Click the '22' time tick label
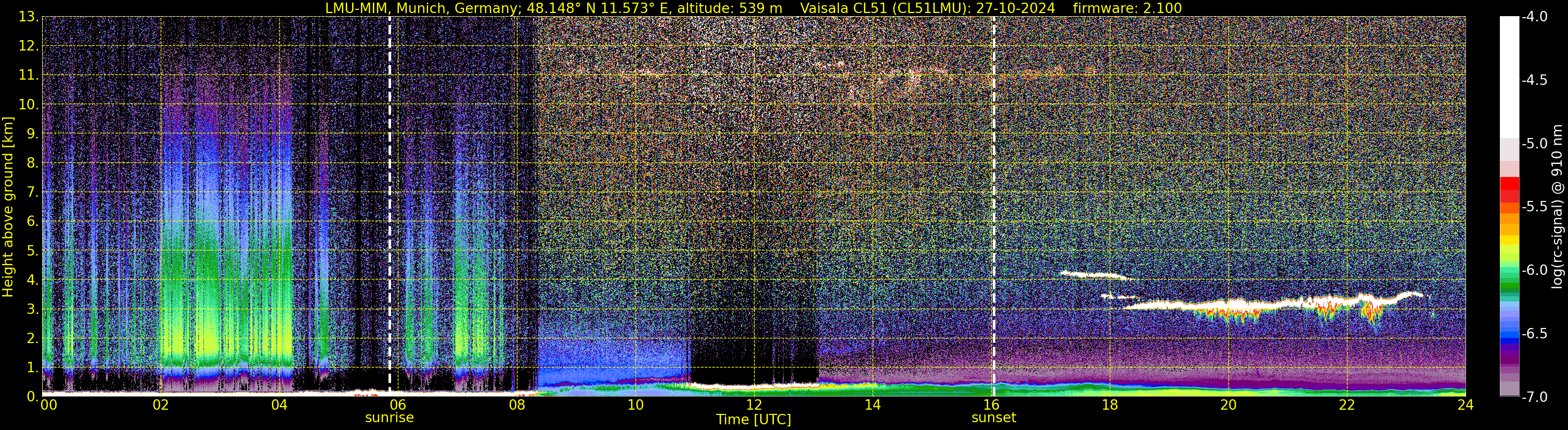1568x430 pixels. 1347,405
